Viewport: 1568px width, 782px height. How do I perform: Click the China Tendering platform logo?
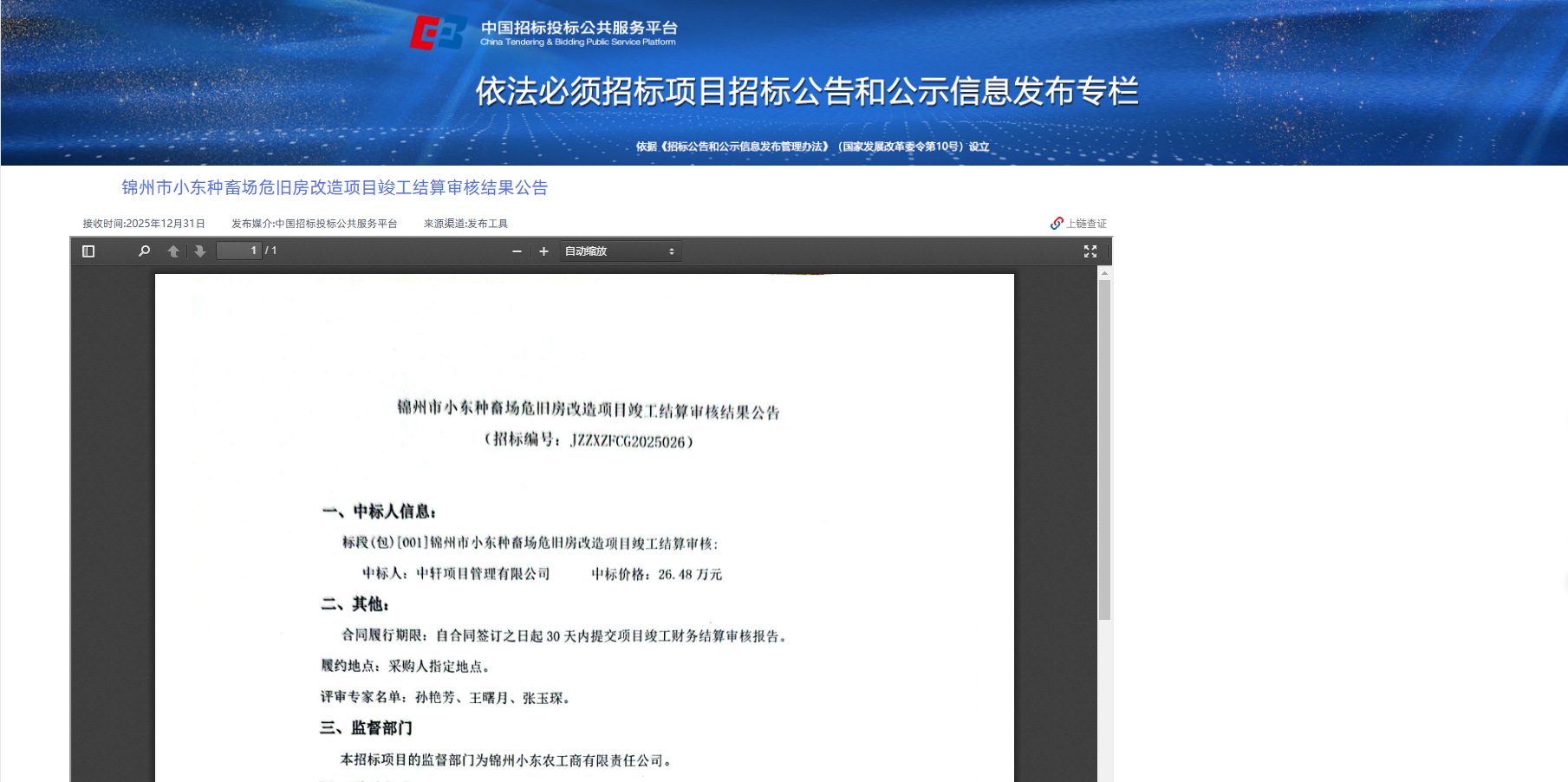[x=438, y=33]
